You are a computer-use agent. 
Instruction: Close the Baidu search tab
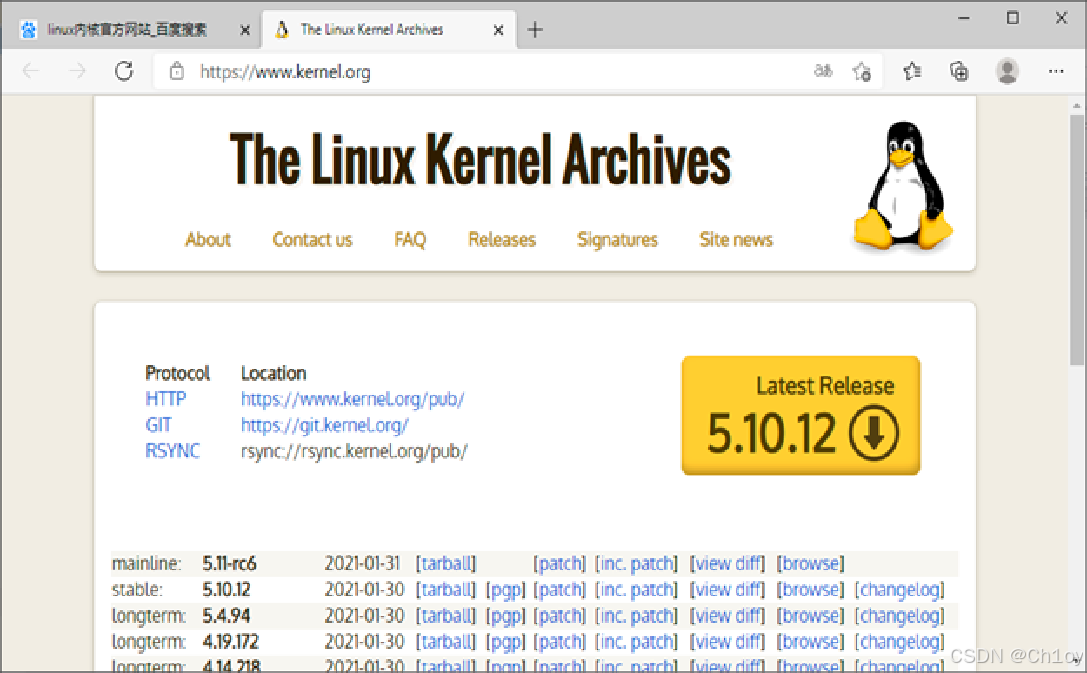pyautogui.click(x=245, y=30)
